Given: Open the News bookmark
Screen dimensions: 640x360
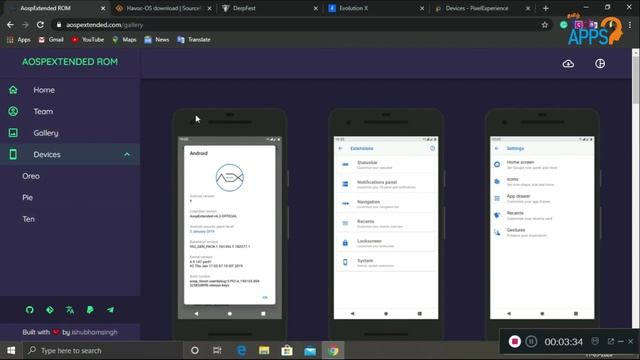Looking at the screenshot, I should coord(157,40).
